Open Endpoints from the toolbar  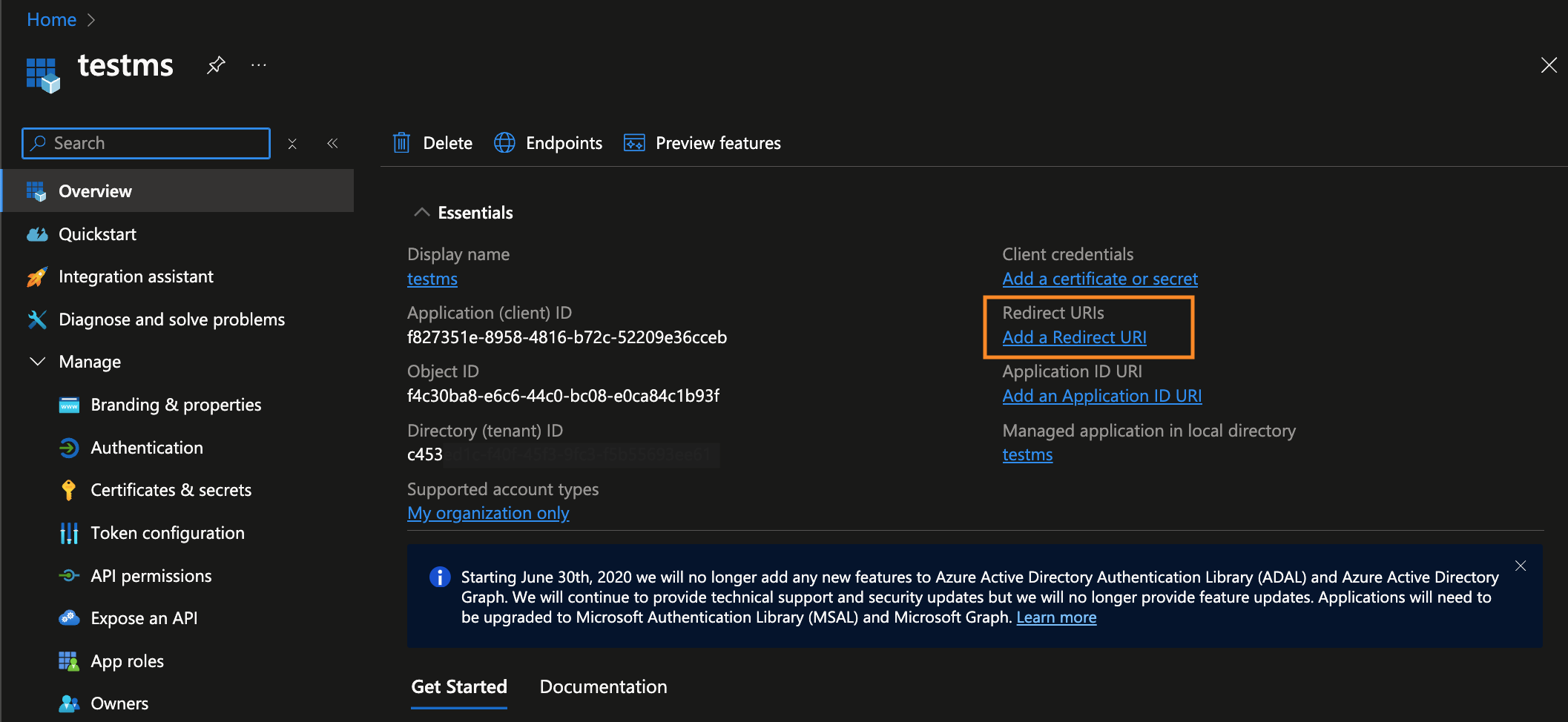pos(548,143)
